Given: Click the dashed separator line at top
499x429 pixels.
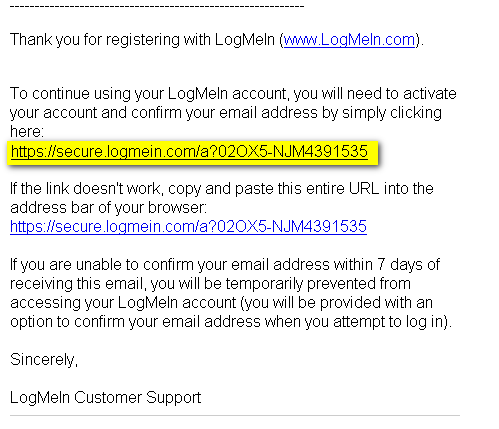Looking at the screenshot, I should [x=157, y=6].
